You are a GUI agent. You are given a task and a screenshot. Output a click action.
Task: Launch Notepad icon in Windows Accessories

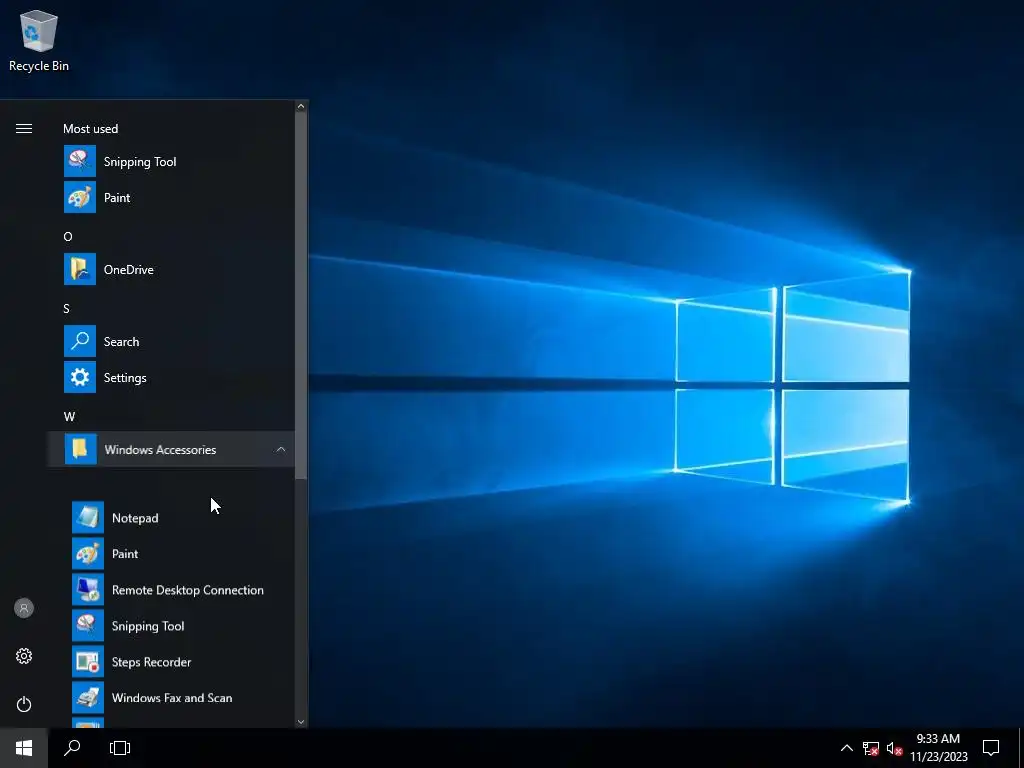[88, 517]
